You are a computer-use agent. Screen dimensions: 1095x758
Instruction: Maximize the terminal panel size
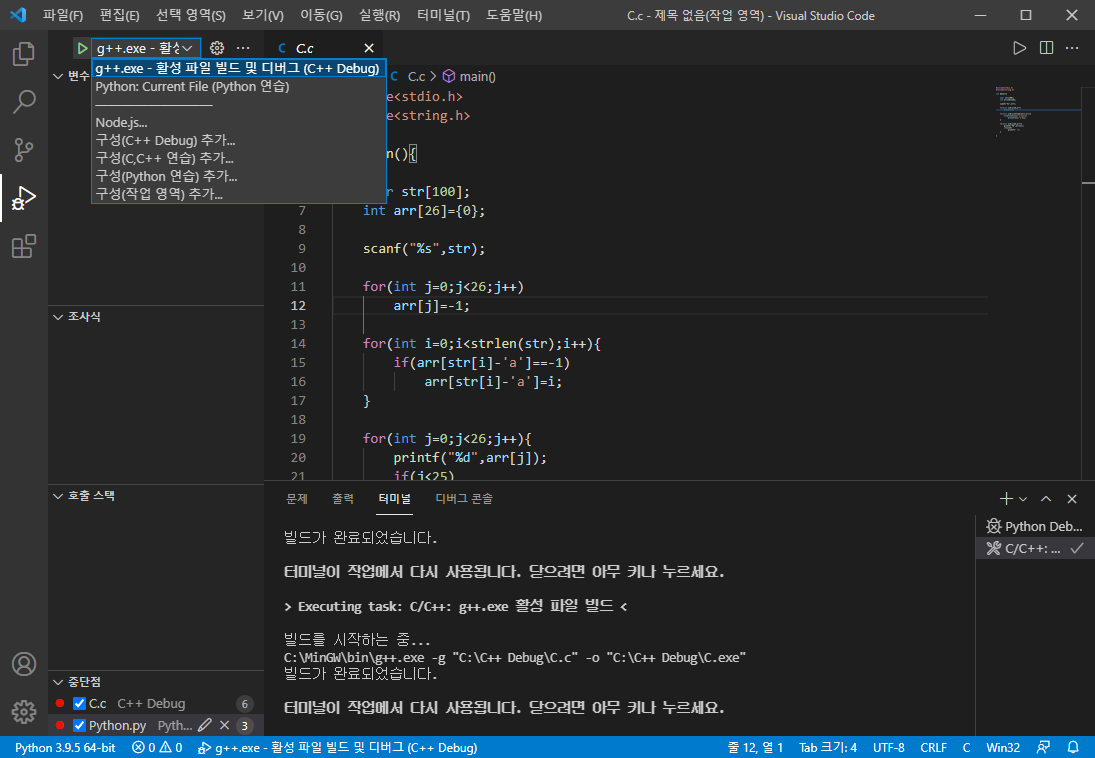1046,499
